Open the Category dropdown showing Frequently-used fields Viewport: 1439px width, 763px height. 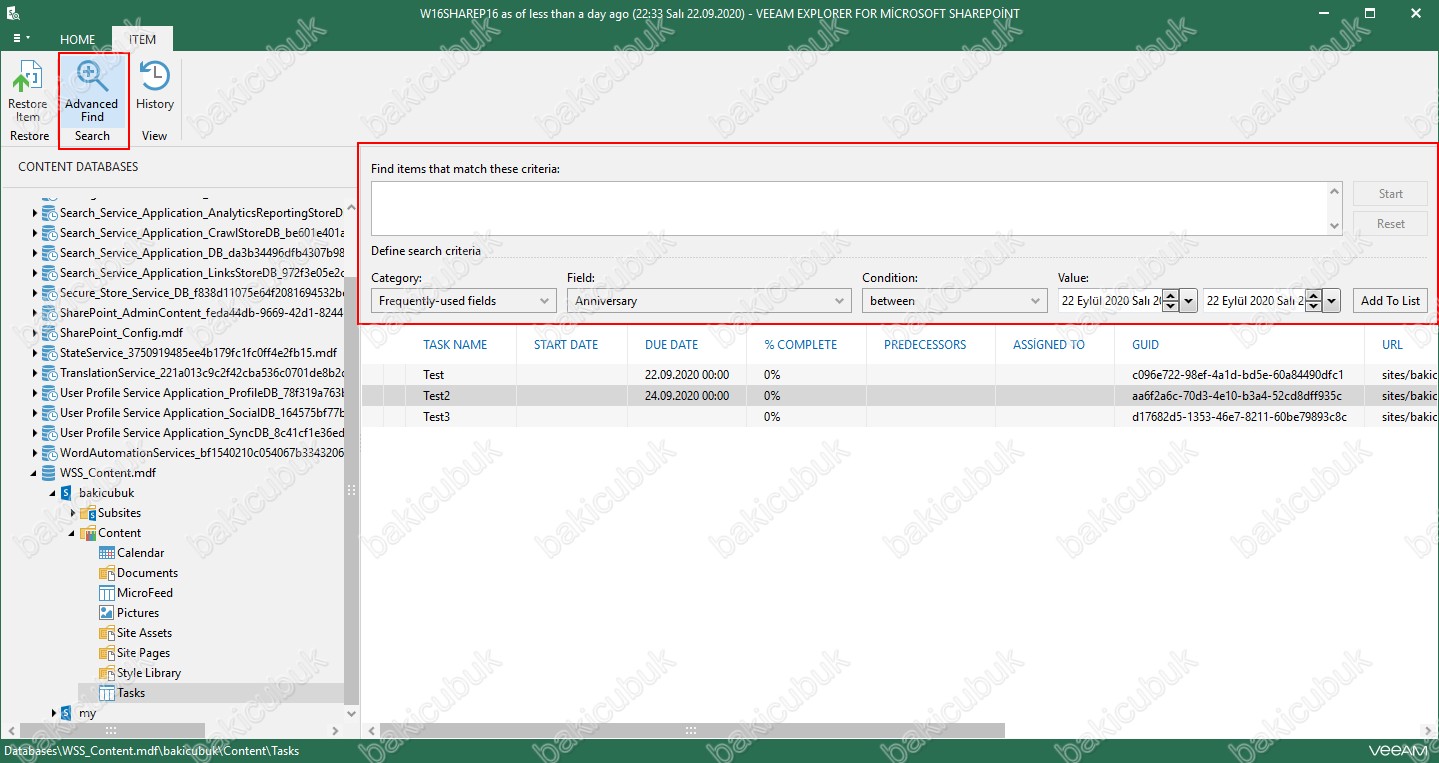pos(463,300)
